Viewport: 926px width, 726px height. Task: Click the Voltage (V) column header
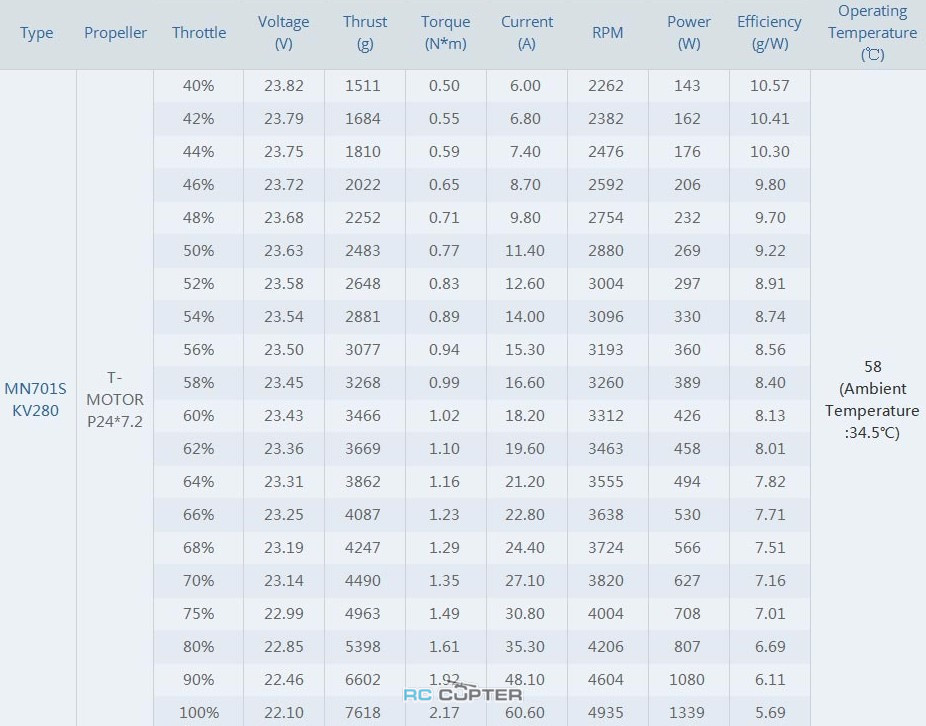click(x=283, y=33)
